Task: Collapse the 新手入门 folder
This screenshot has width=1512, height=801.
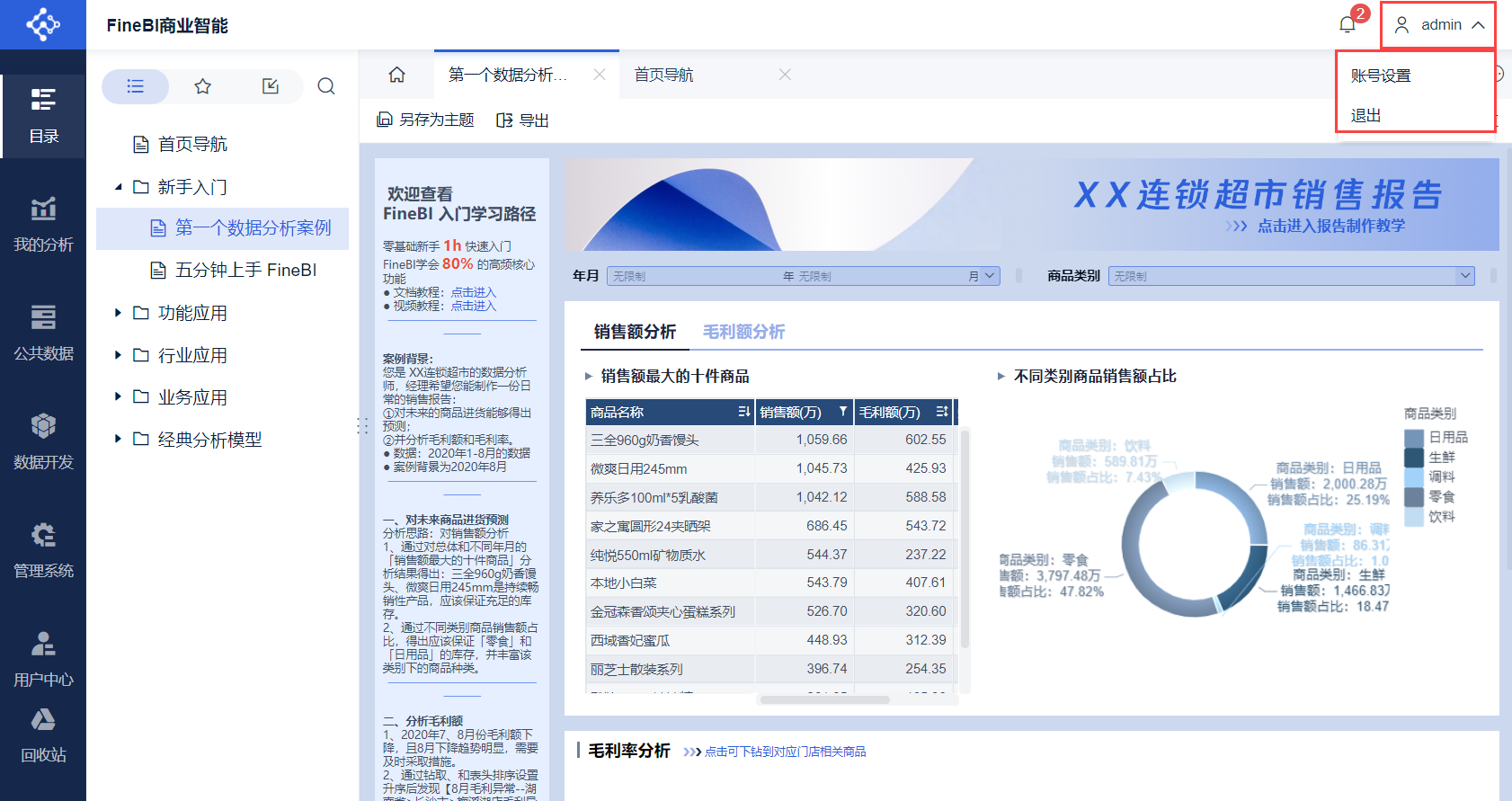Action: coord(118,187)
